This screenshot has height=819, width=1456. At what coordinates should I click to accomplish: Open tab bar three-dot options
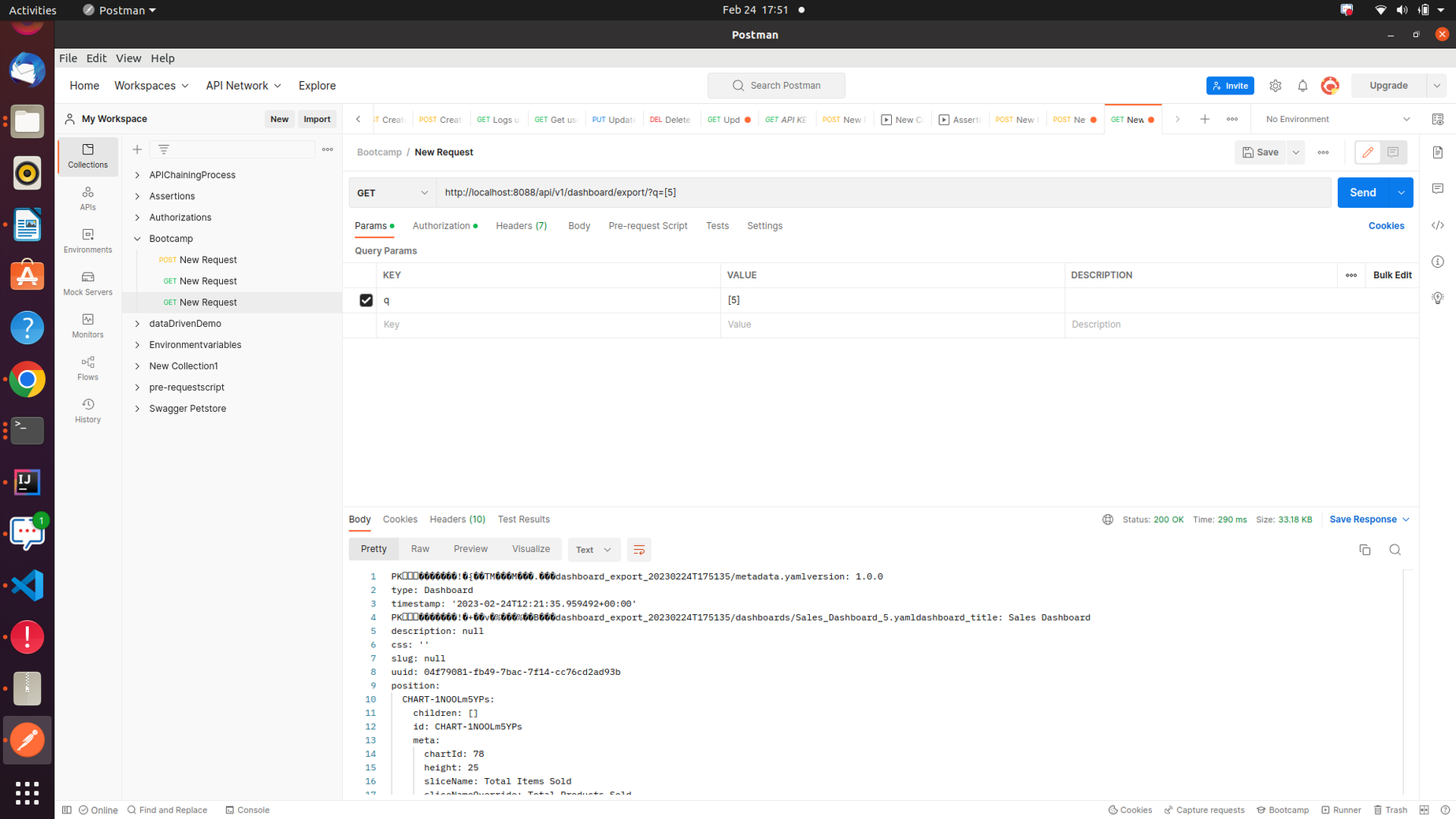(x=1232, y=119)
